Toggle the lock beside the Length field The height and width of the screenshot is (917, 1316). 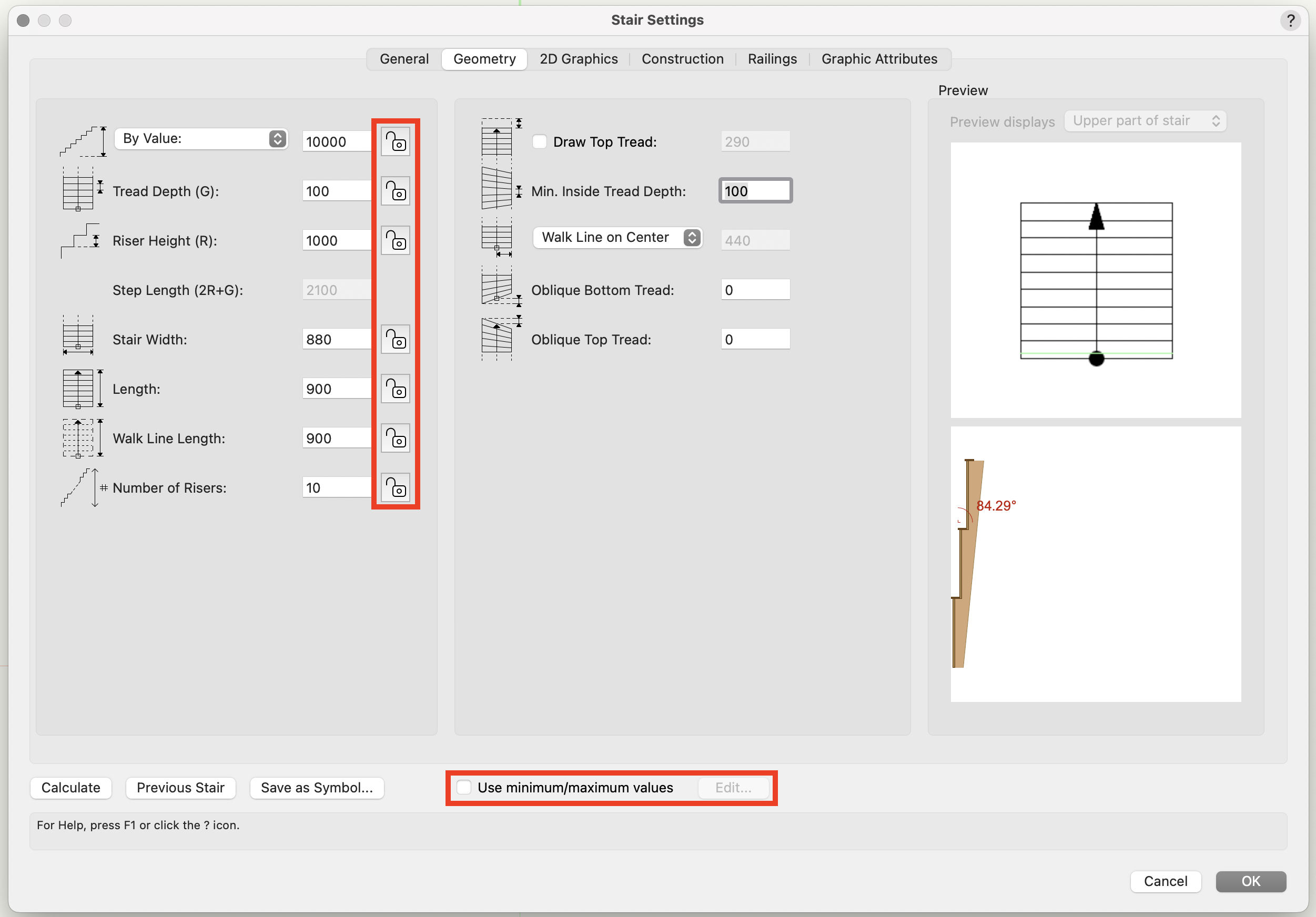click(395, 389)
